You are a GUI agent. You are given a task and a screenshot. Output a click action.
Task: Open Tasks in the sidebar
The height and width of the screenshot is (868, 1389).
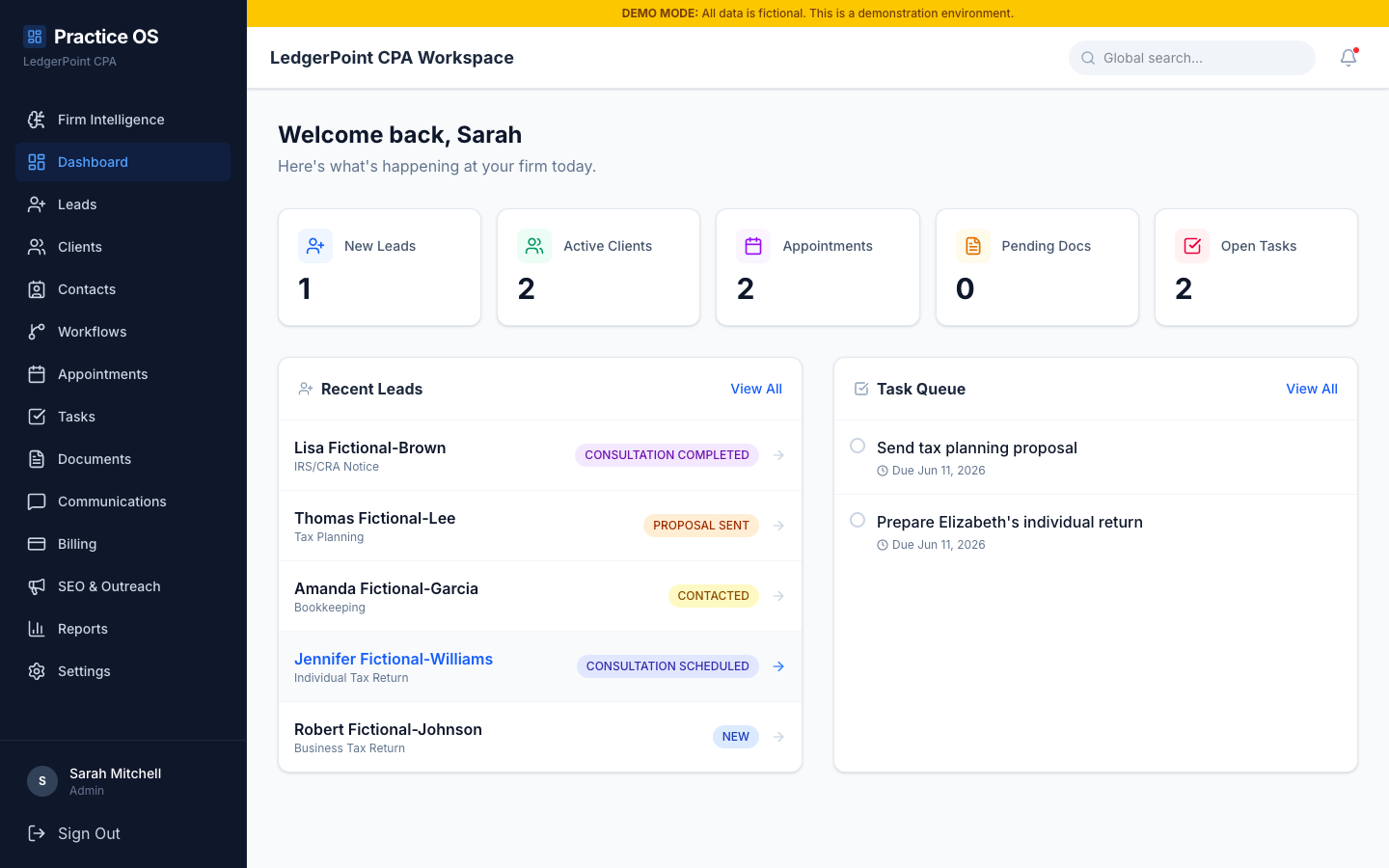click(123, 417)
